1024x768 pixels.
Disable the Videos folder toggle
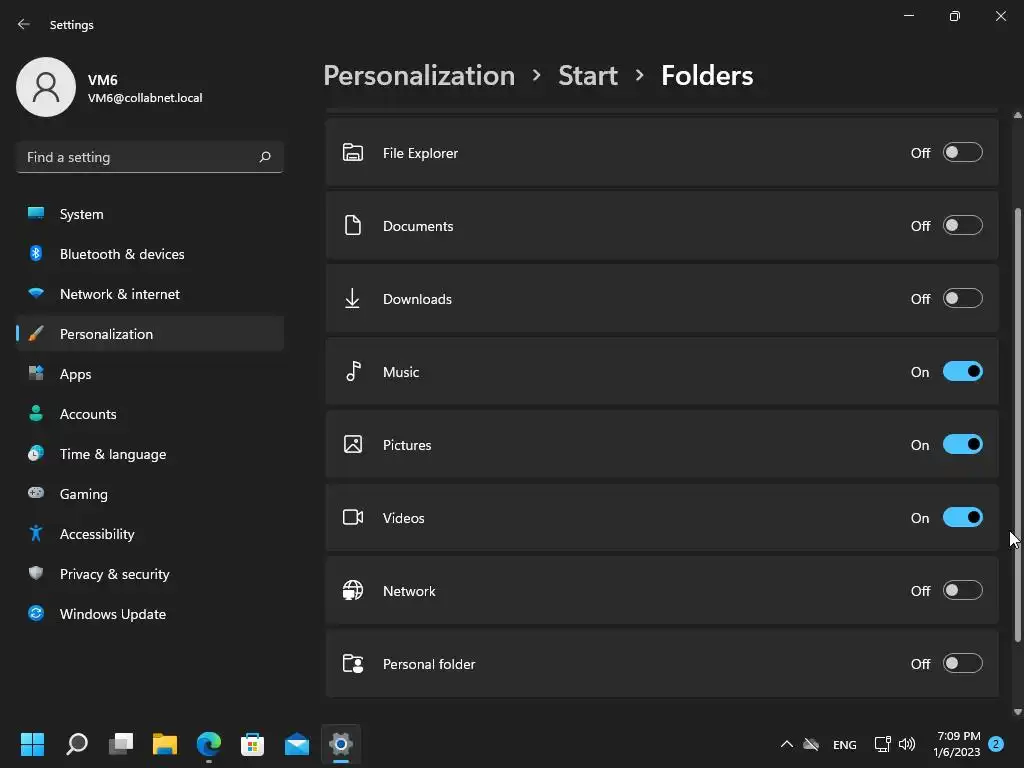coord(962,518)
